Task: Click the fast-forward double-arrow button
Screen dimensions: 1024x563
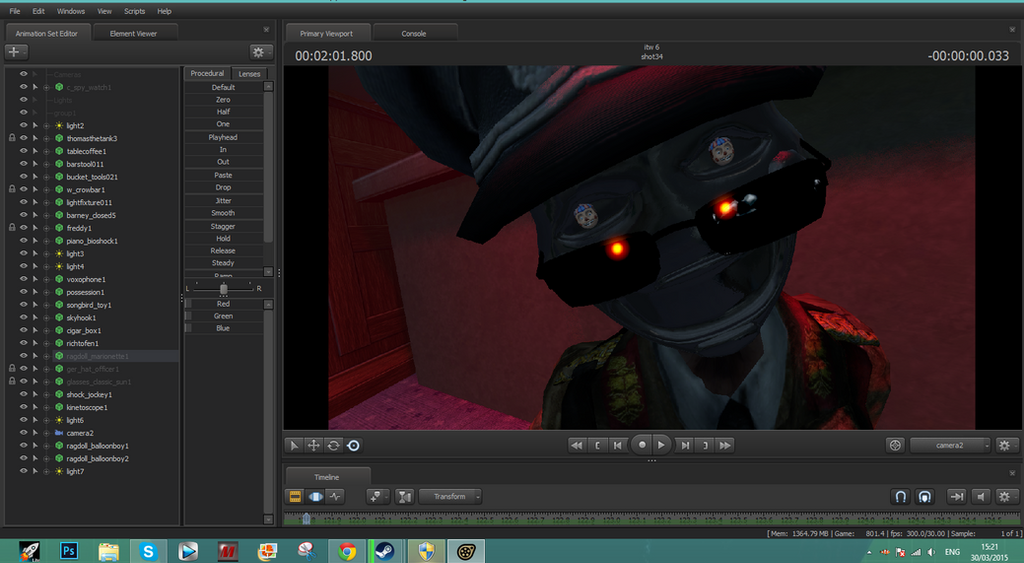Action: tap(725, 445)
